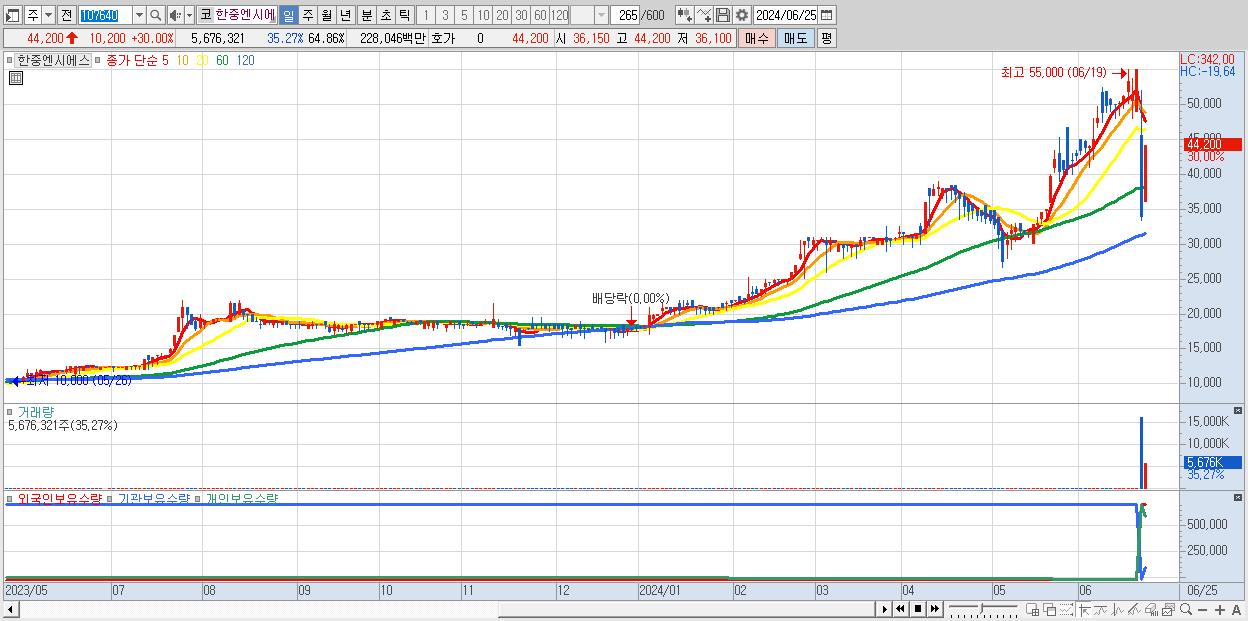The height and width of the screenshot is (621, 1248).
Task: Click the 107640 stock code input field
Action: pos(105,15)
